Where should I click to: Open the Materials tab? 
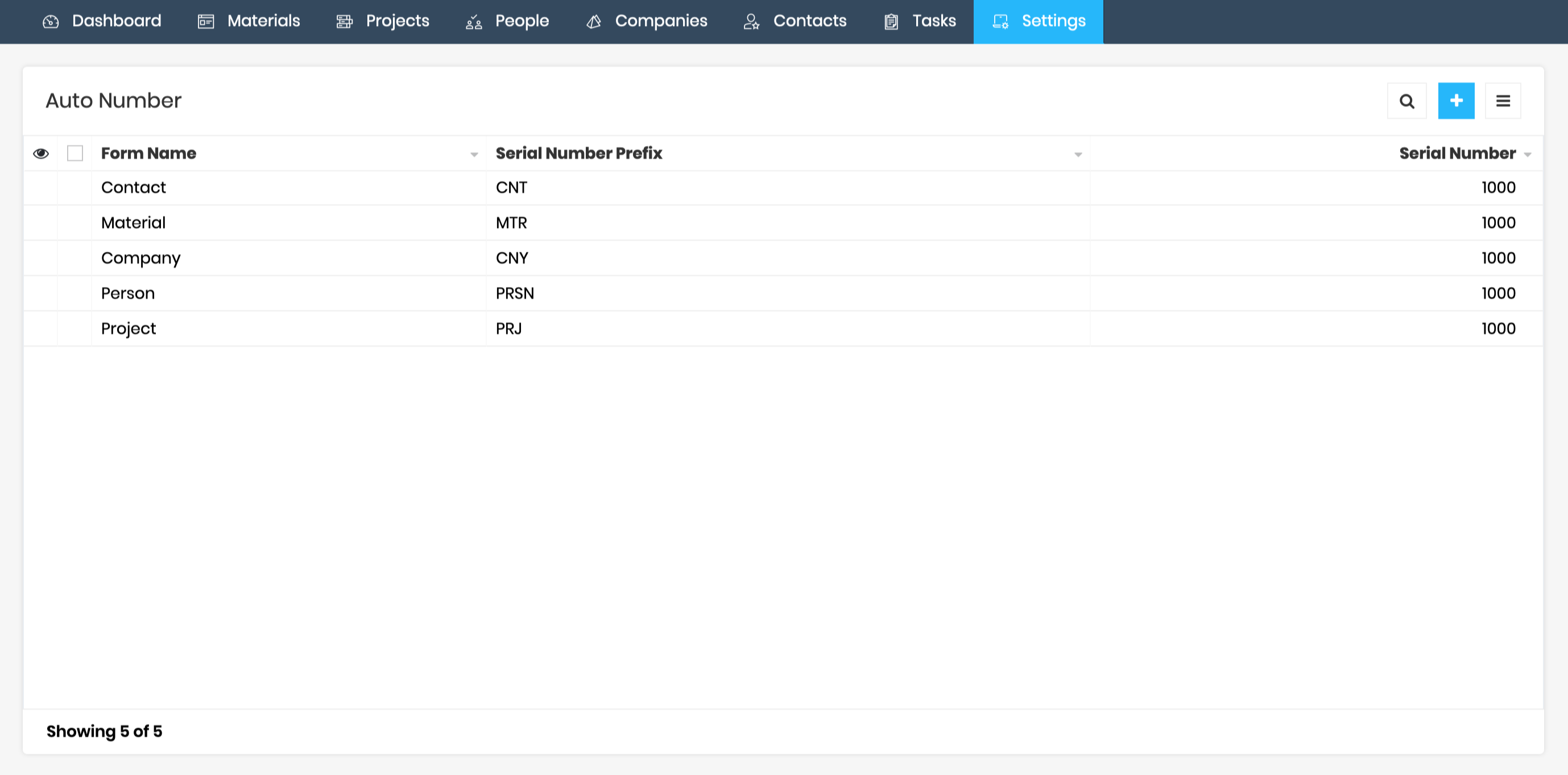(x=249, y=21)
